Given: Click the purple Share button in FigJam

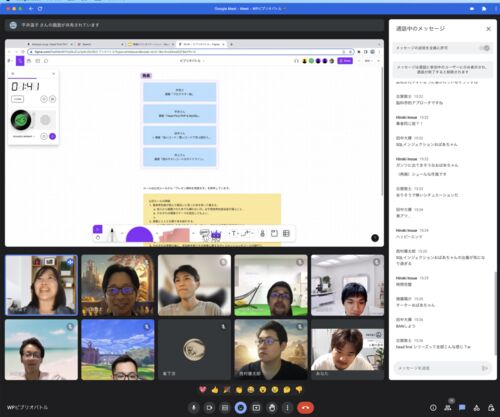Looking at the screenshot, I should click(x=345, y=61).
